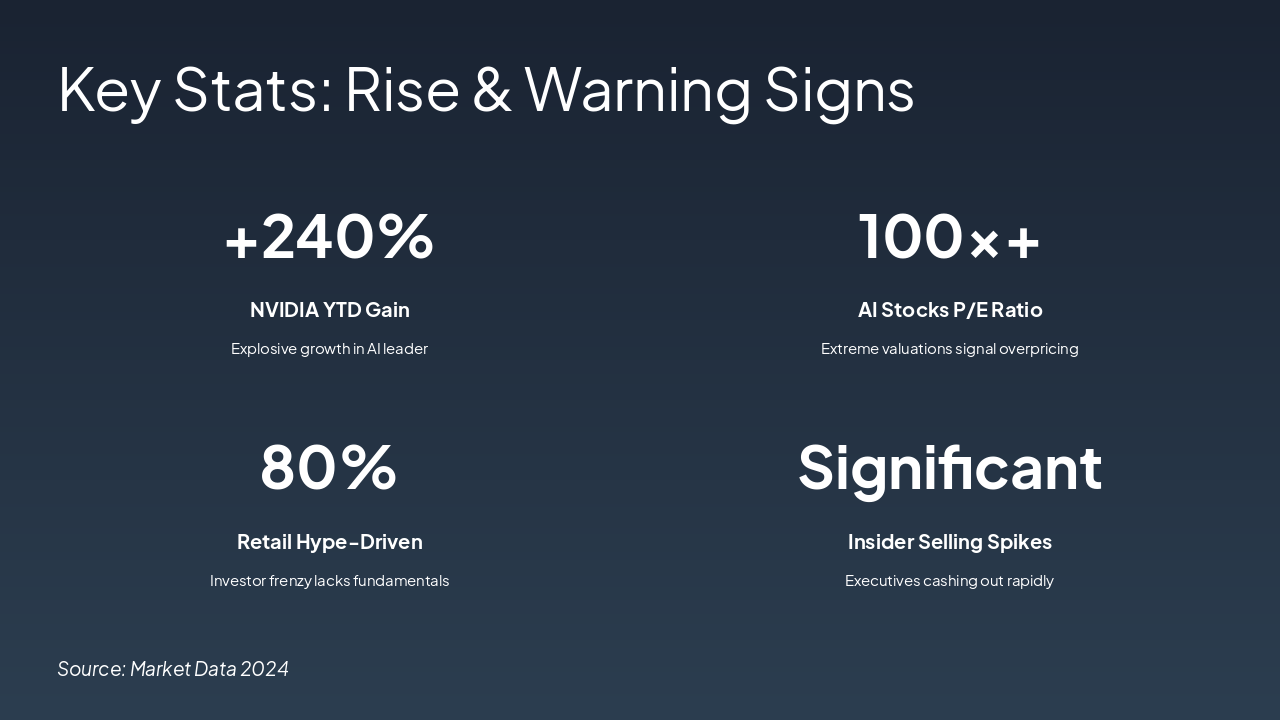The image size is (1280, 720).
Task: Select the word "Stats:" in the heading
Action: pyautogui.click(x=253, y=89)
